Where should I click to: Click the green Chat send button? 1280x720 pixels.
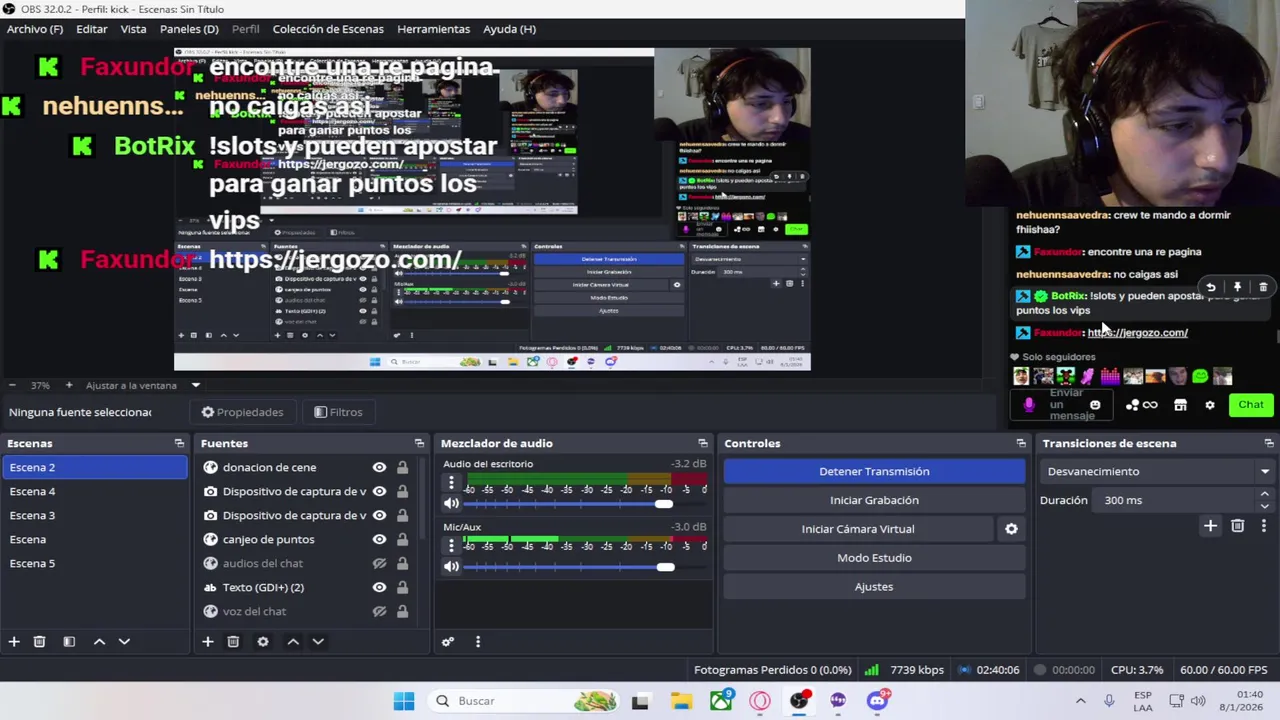point(1251,405)
